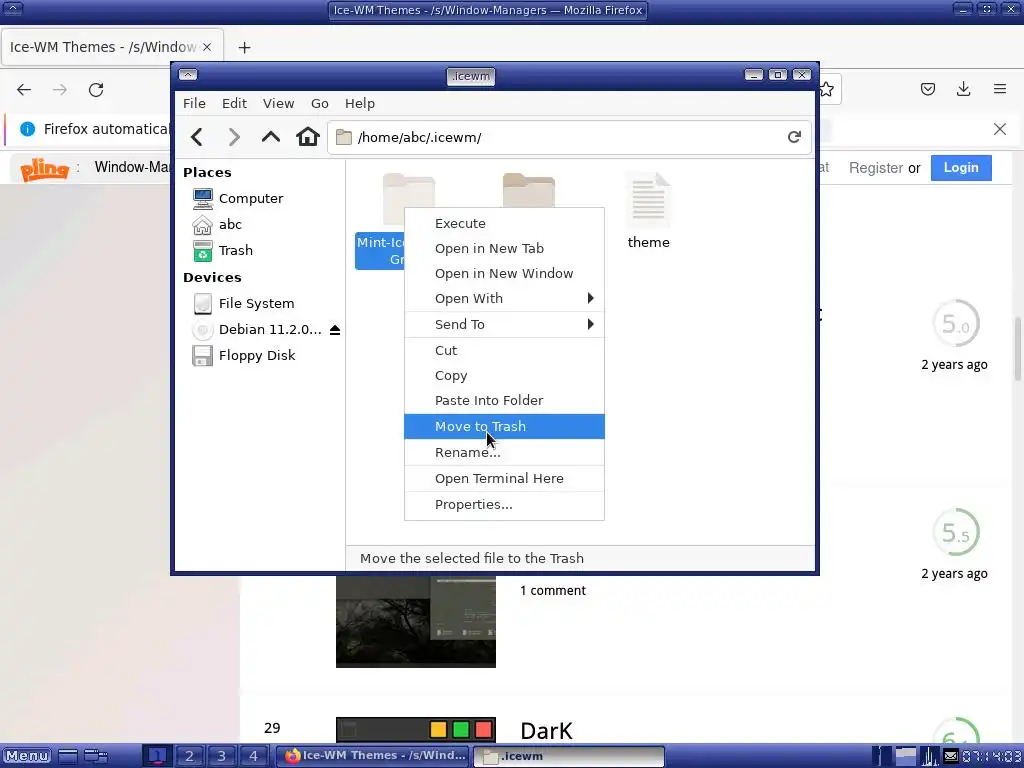Open Firefox Pocket button
Image resolution: width=1024 pixels, height=768 pixels.
(928, 89)
